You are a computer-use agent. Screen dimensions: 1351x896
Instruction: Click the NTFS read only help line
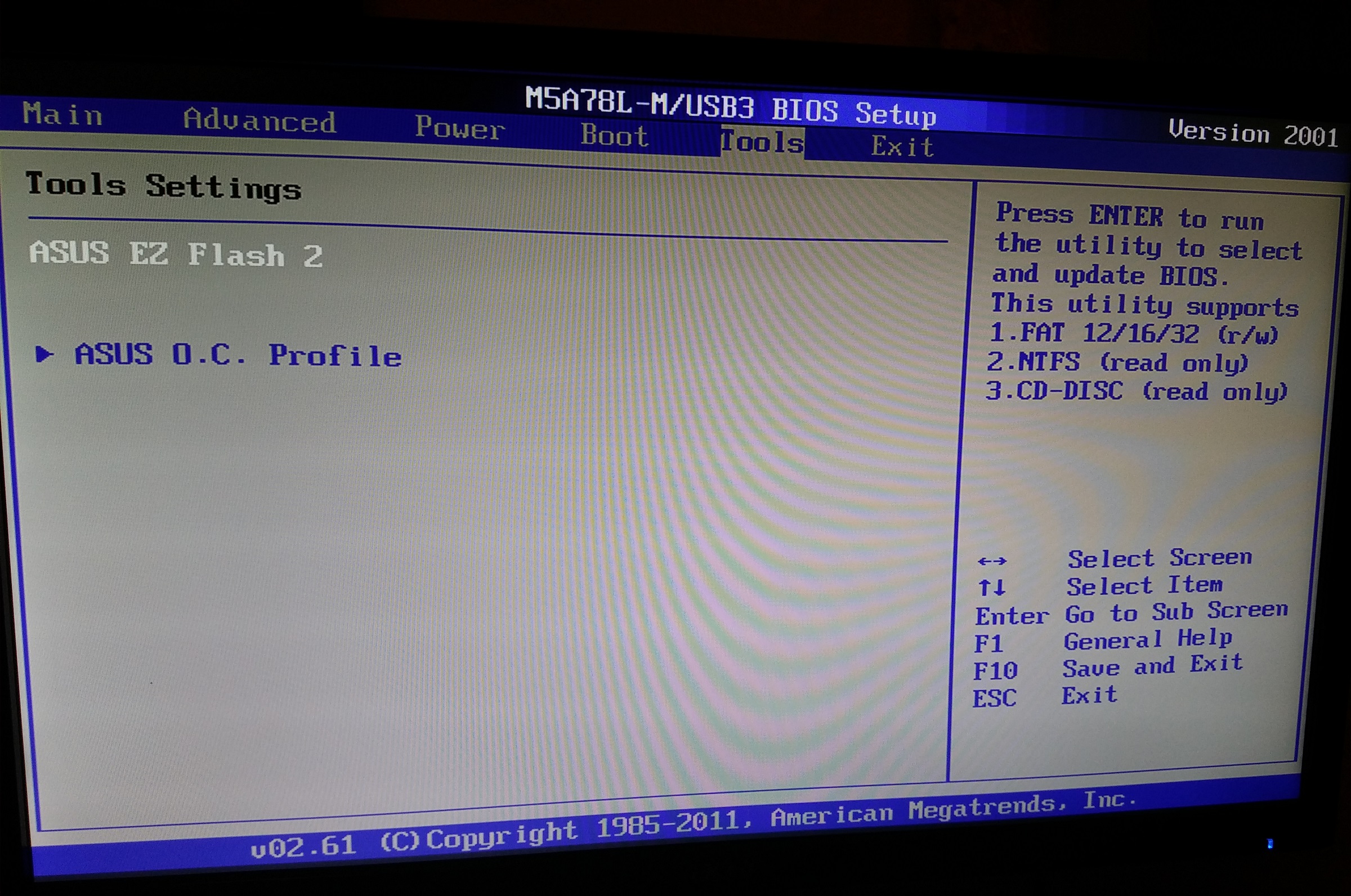[x=1117, y=362]
